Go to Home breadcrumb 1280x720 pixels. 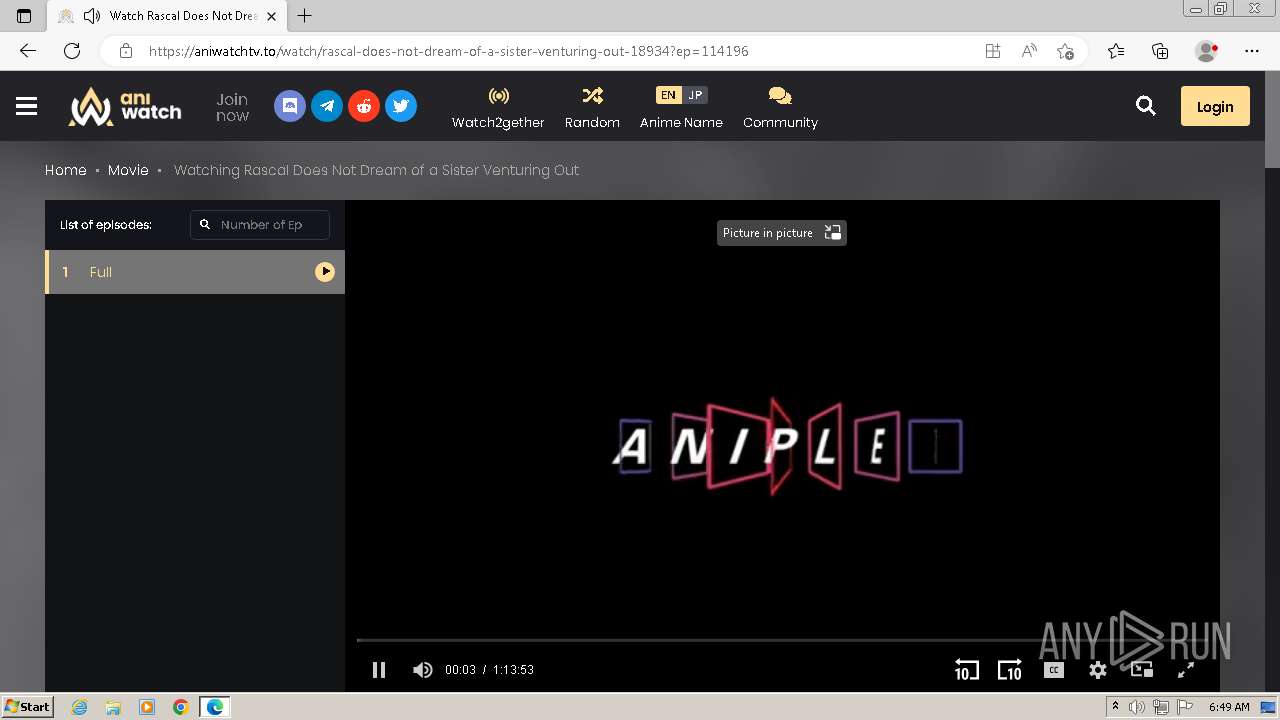click(x=66, y=170)
